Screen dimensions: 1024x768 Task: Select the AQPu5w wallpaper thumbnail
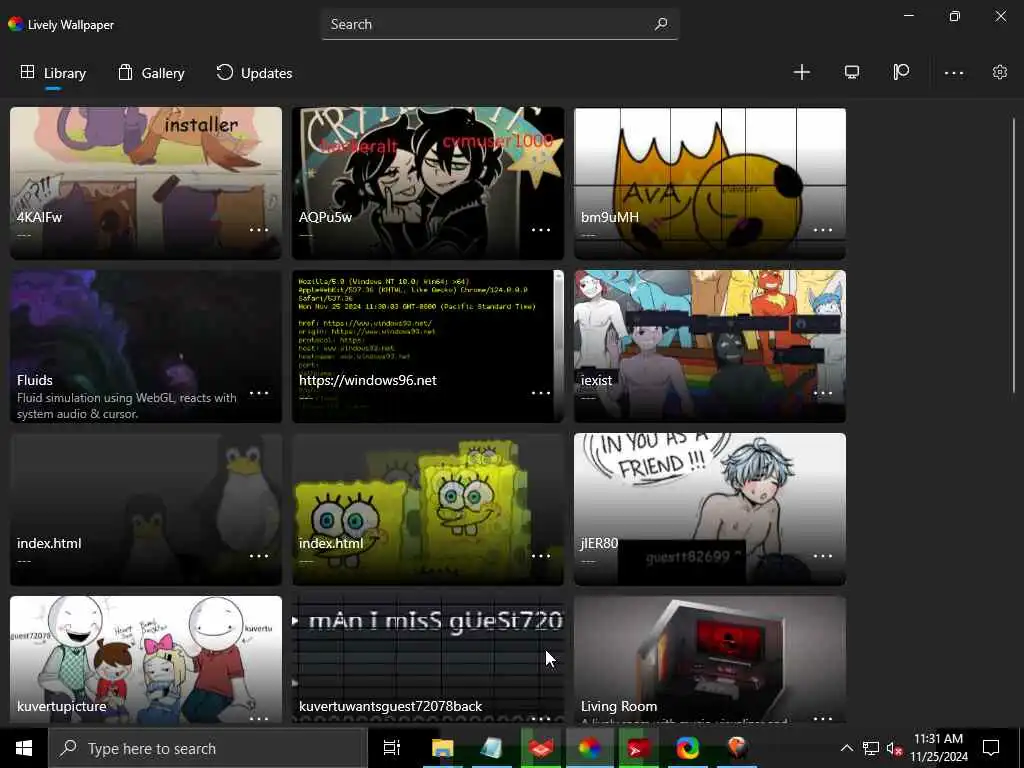coord(428,183)
